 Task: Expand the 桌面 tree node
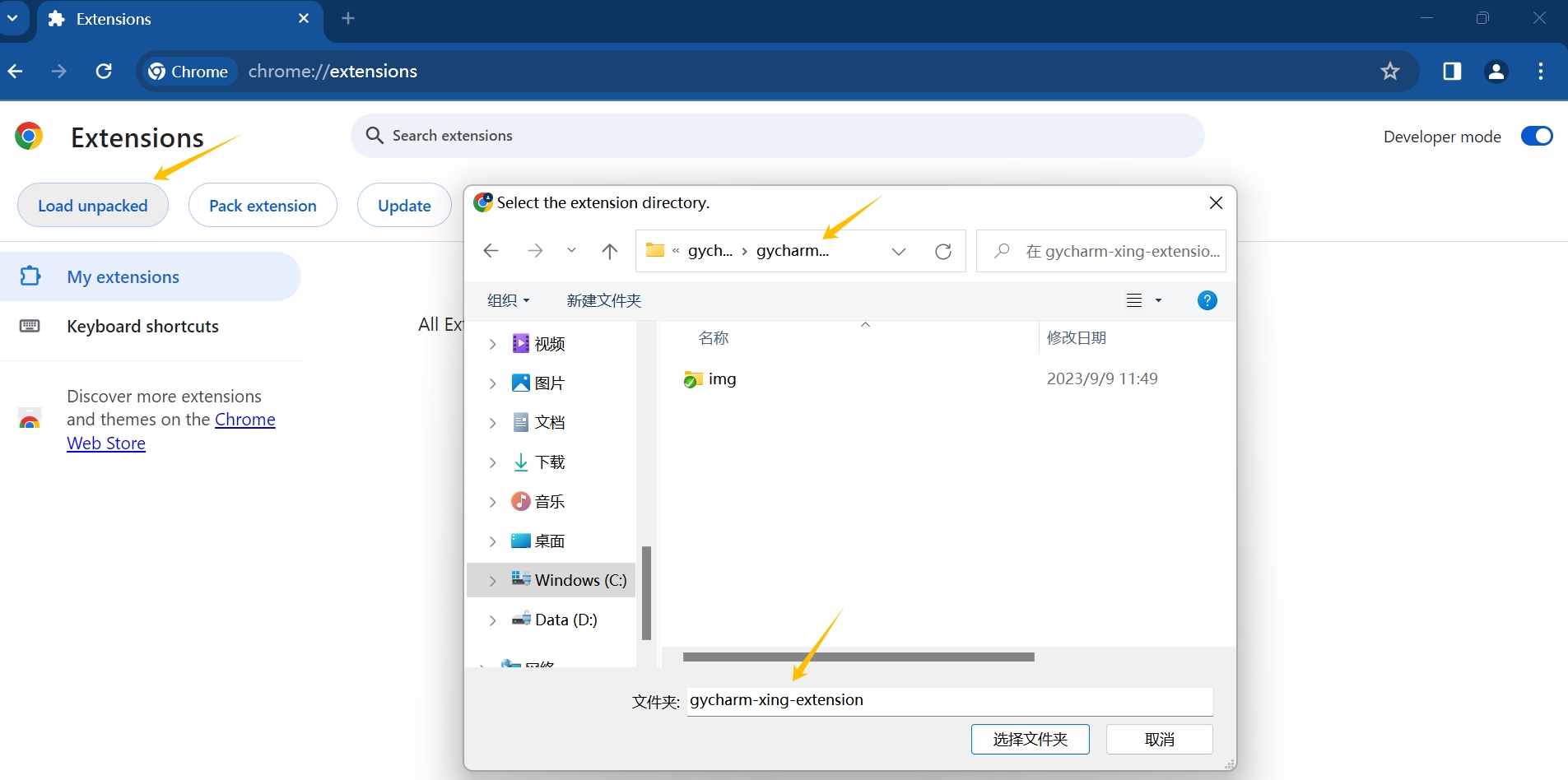[x=492, y=541]
